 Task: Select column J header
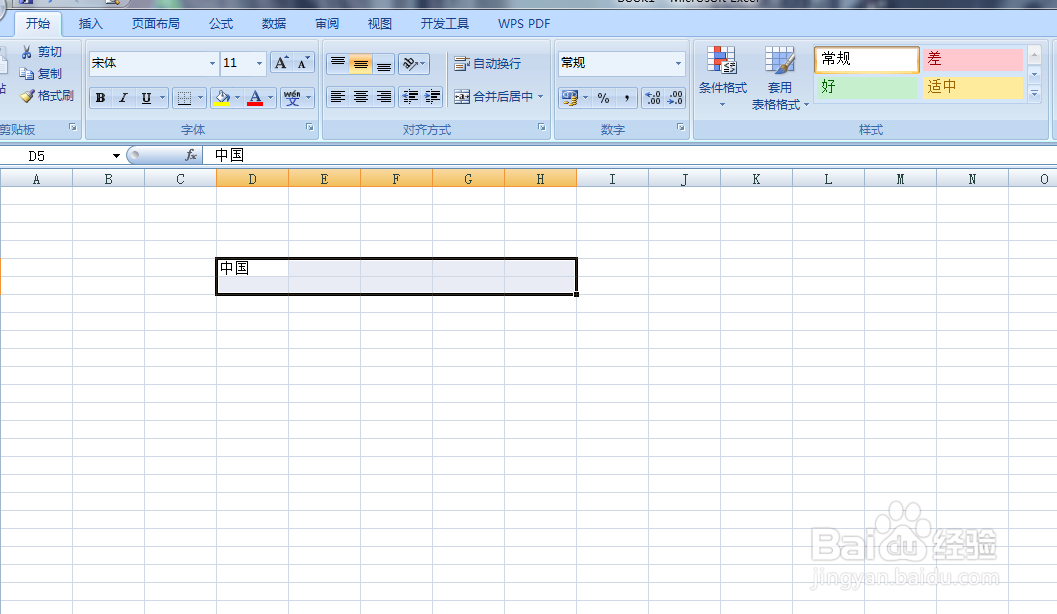[684, 179]
